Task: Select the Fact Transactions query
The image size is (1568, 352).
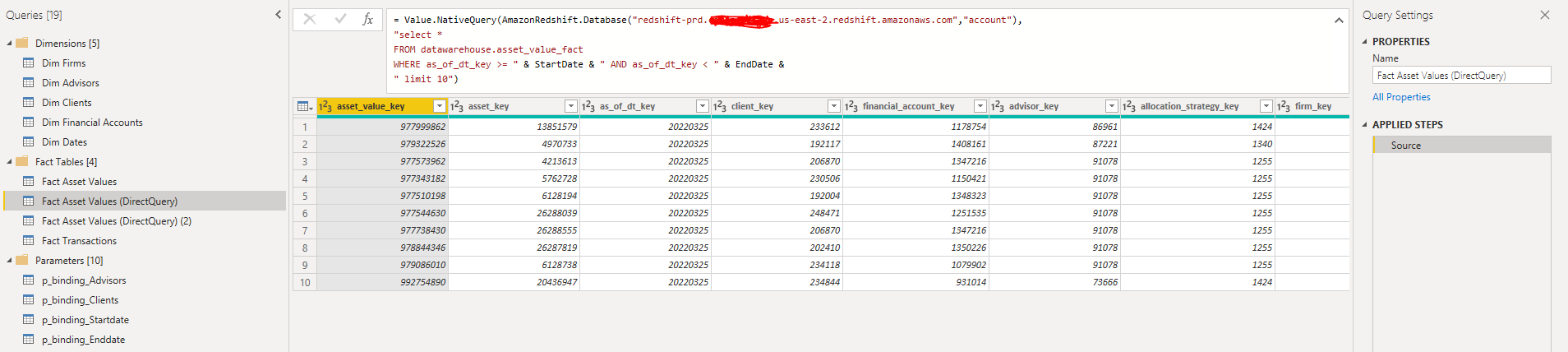Action: 79,240
